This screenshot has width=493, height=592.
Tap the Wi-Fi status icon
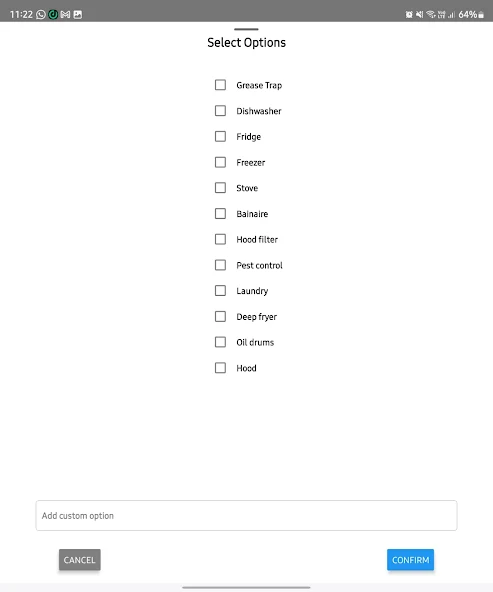tap(431, 14)
